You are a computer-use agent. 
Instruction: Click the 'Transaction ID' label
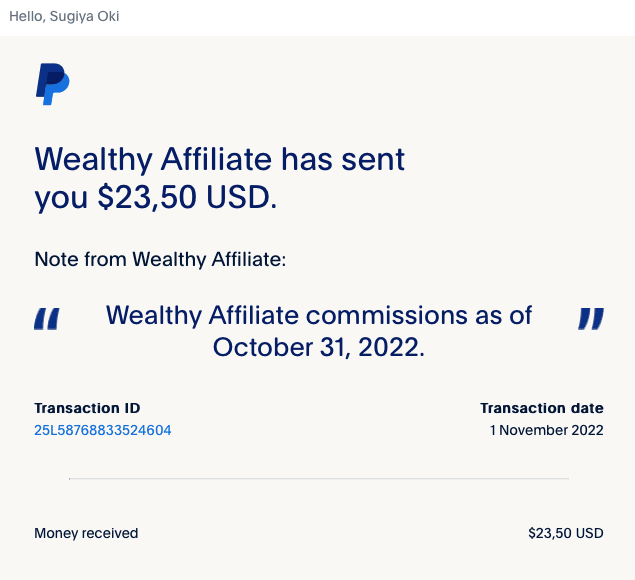(87, 408)
